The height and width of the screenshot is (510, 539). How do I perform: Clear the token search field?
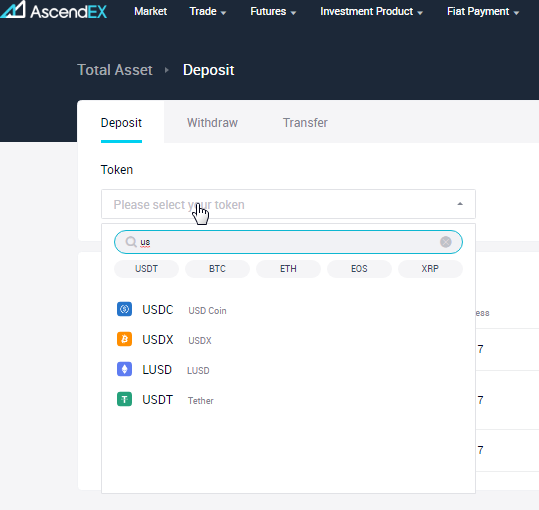tap(446, 242)
